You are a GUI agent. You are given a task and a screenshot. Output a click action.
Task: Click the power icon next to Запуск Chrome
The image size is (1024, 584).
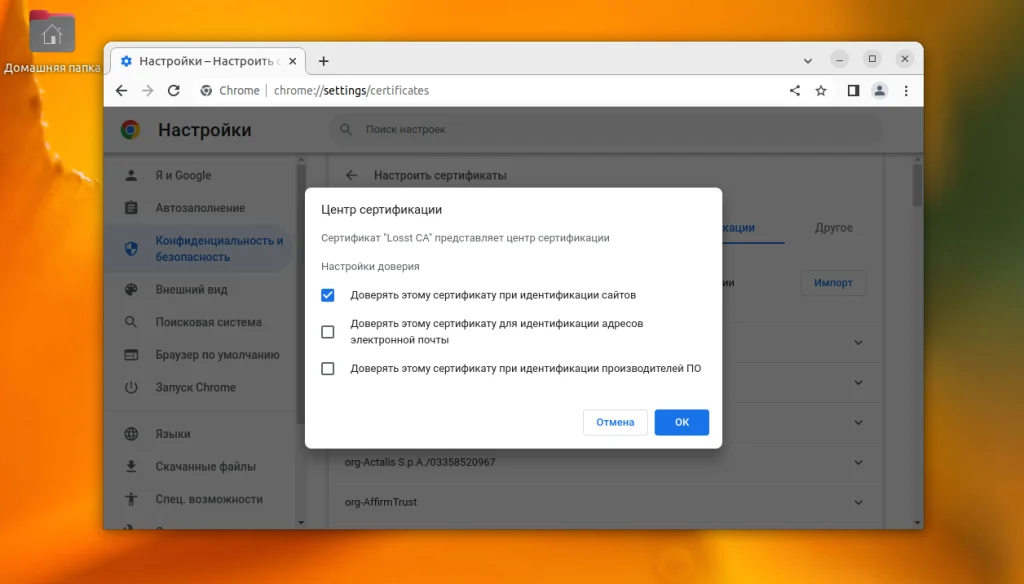tap(131, 387)
